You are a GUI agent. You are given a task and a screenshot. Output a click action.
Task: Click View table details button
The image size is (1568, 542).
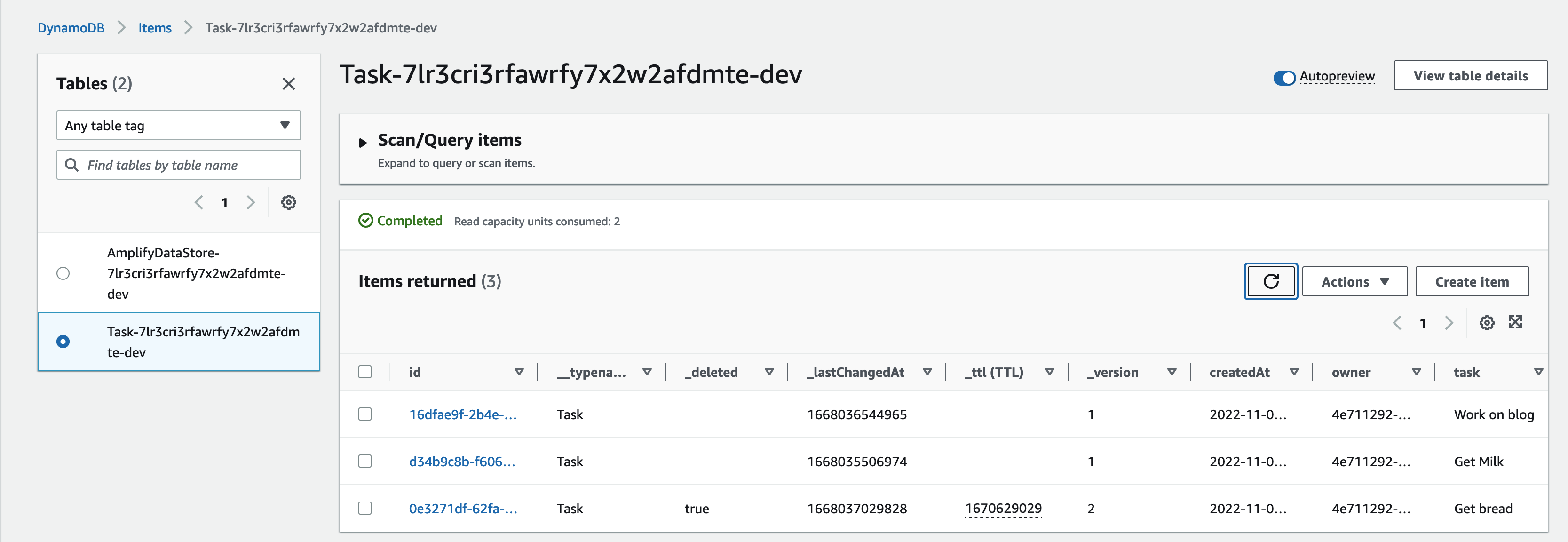pos(1471,76)
